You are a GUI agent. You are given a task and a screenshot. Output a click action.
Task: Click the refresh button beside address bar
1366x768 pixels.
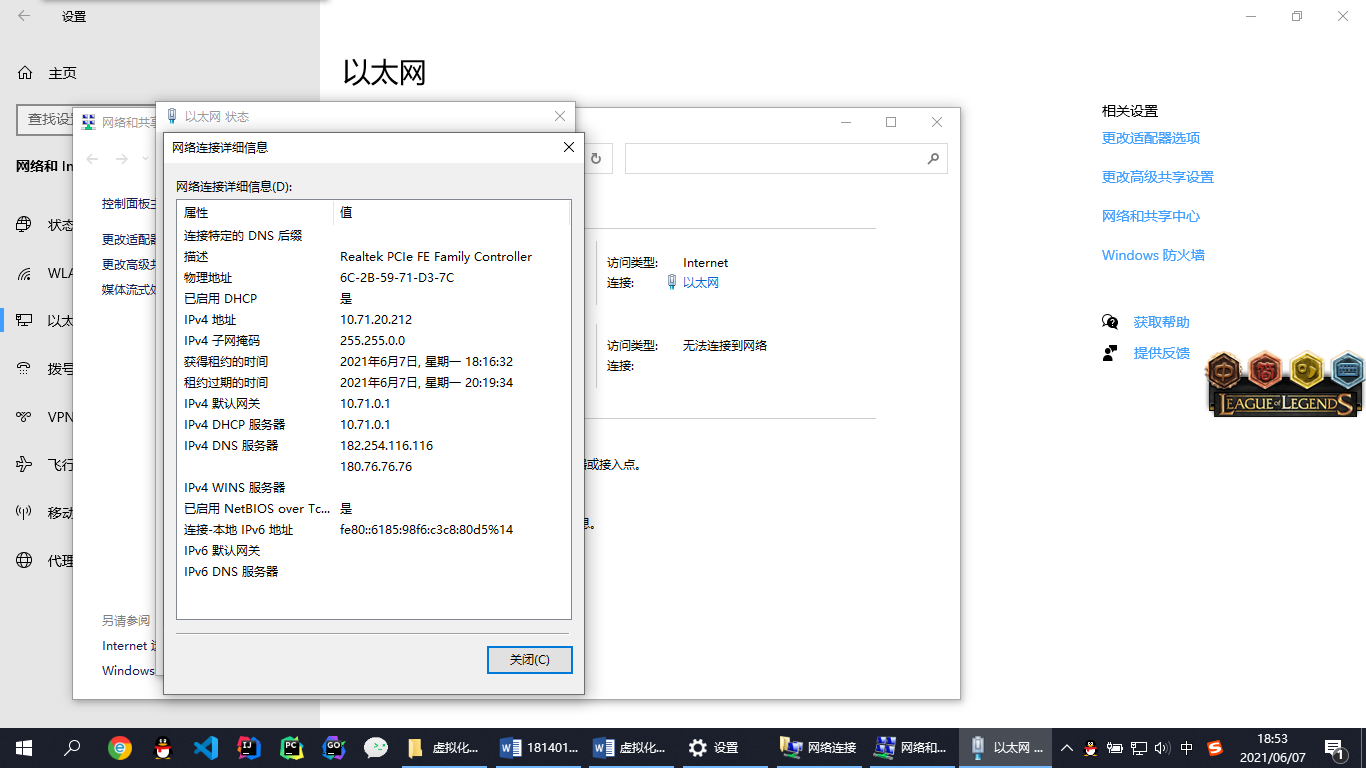(596, 159)
